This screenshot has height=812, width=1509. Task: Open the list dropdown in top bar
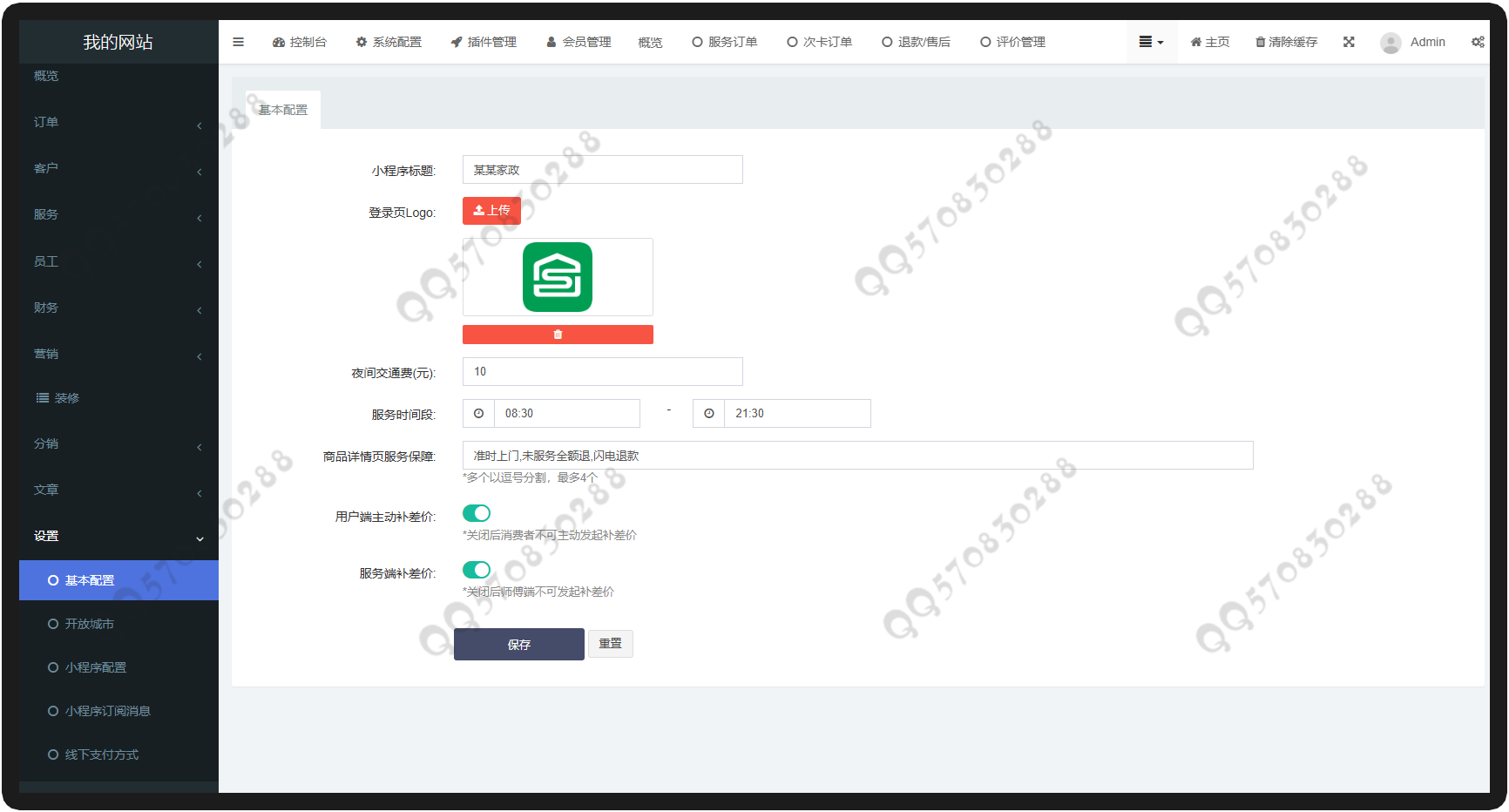[x=1151, y=42]
